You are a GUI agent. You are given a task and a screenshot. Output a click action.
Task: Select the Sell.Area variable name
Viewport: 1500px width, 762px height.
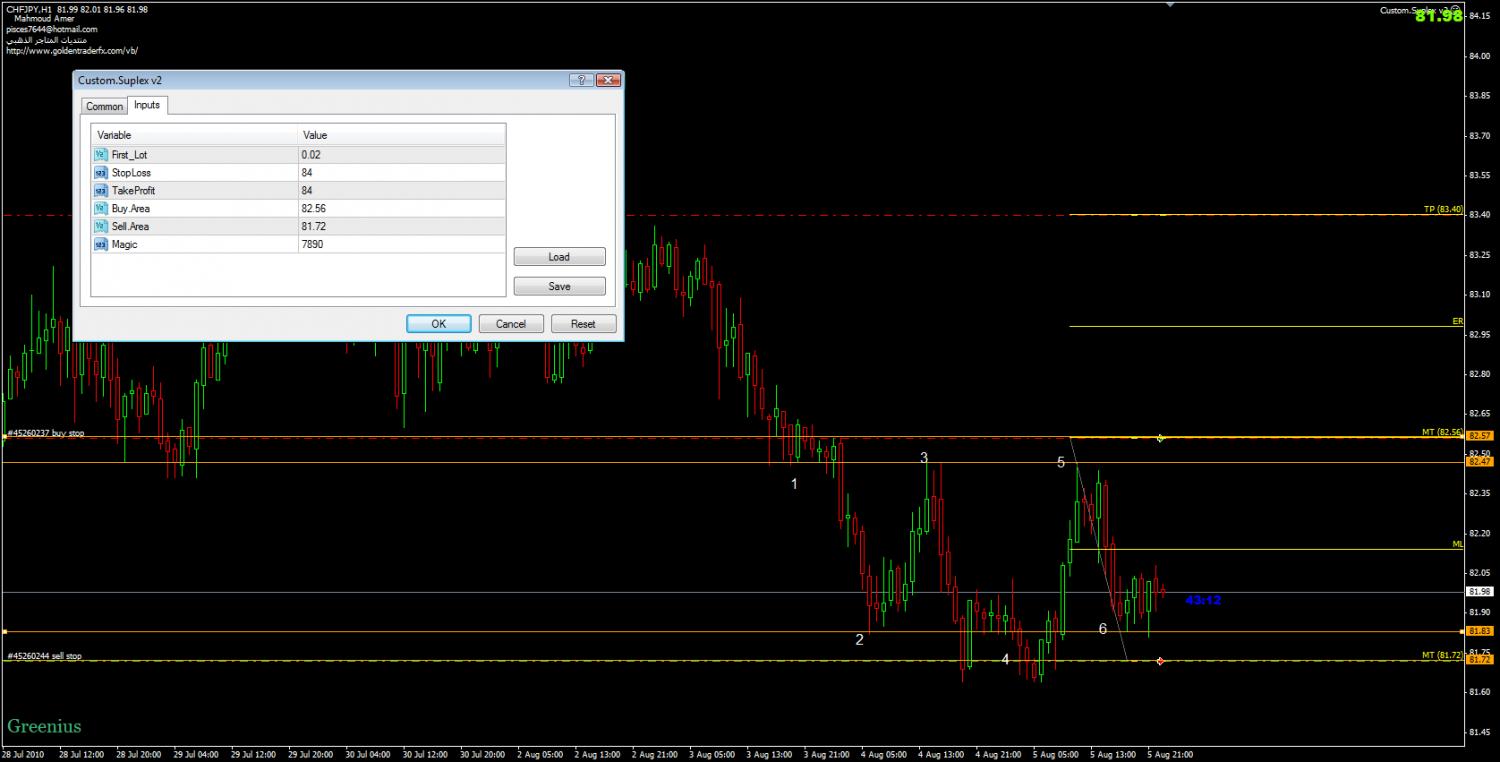coord(130,227)
